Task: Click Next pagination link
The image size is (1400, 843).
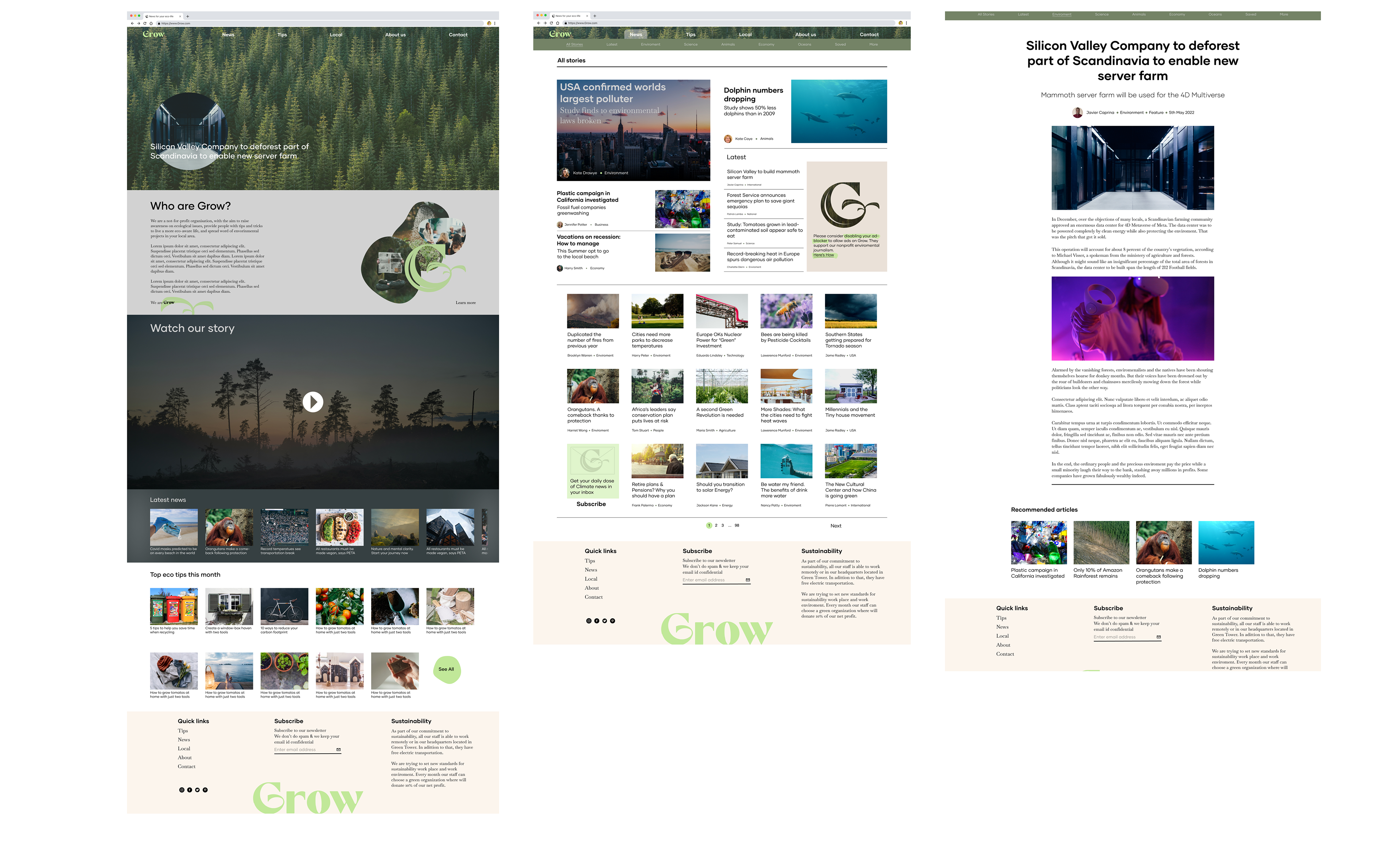Action: (836, 526)
